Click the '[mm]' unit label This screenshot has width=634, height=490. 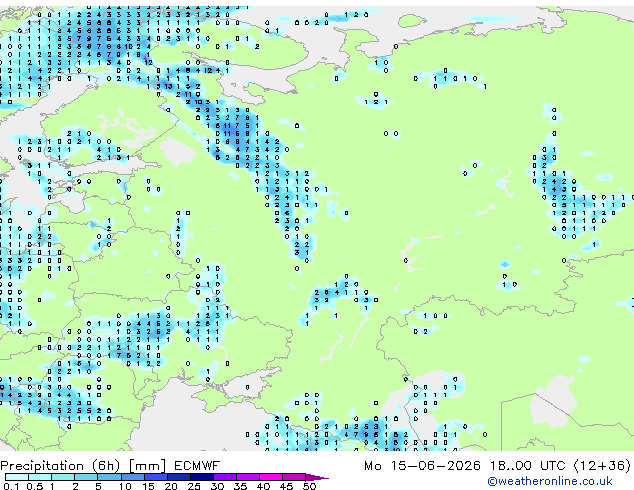pos(148,466)
